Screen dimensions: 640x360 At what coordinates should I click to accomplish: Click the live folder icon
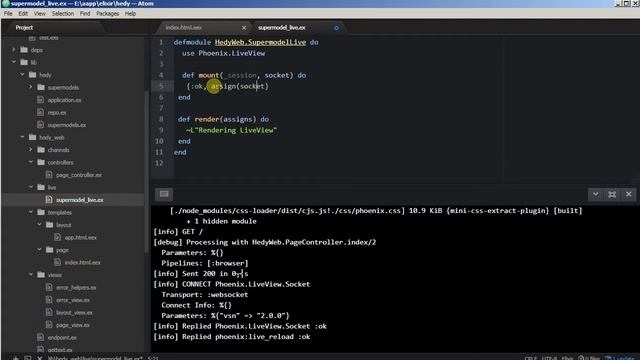(41, 187)
